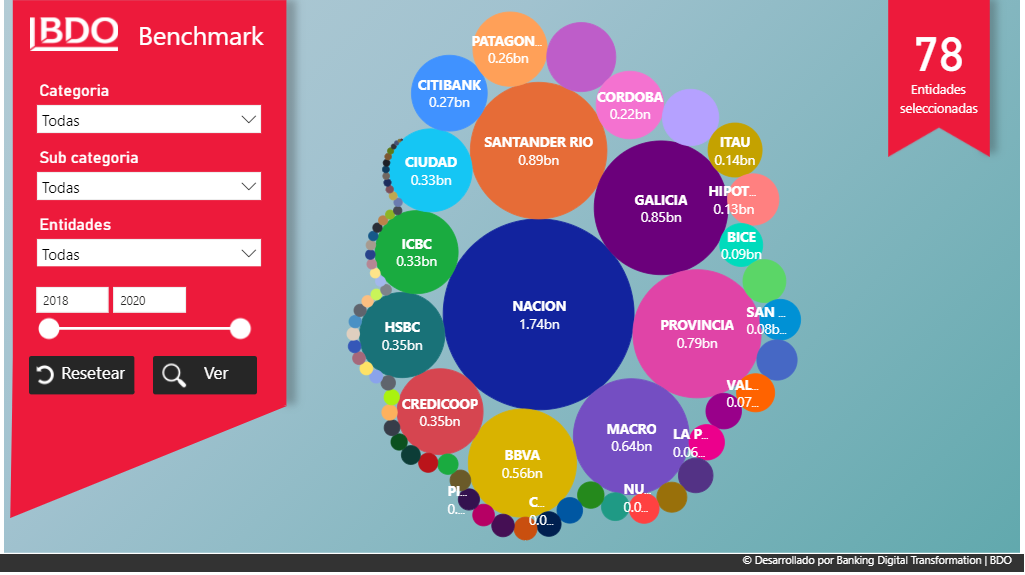Click the circular arrow icon on Resetear
The width and height of the screenshot is (1025, 575).
(x=44, y=374)
